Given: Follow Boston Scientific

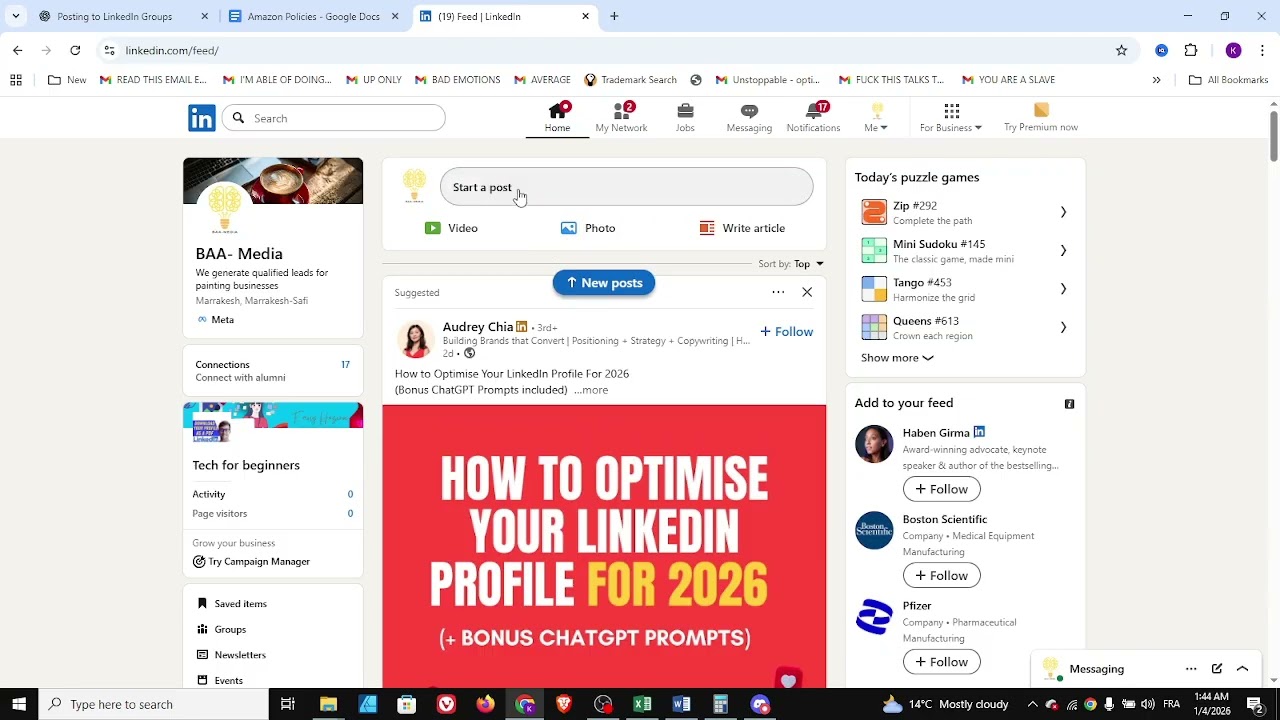Looking at the screenshot, I should click(x=942, y=575).
